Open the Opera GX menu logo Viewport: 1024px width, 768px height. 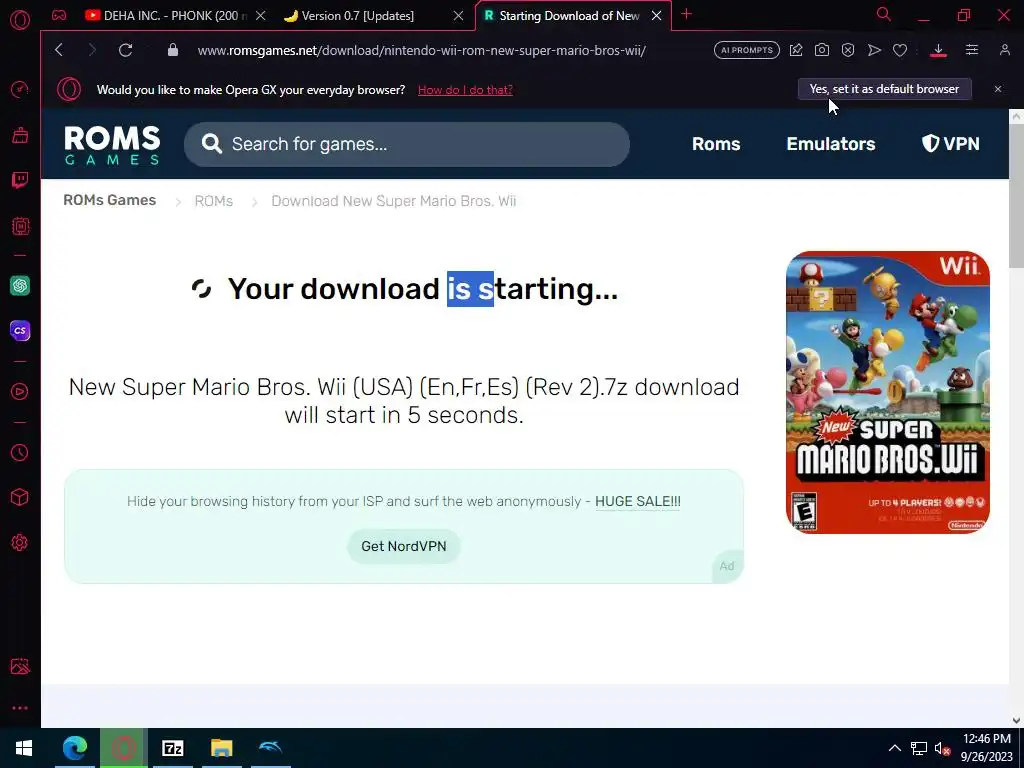tap(20, 20)
